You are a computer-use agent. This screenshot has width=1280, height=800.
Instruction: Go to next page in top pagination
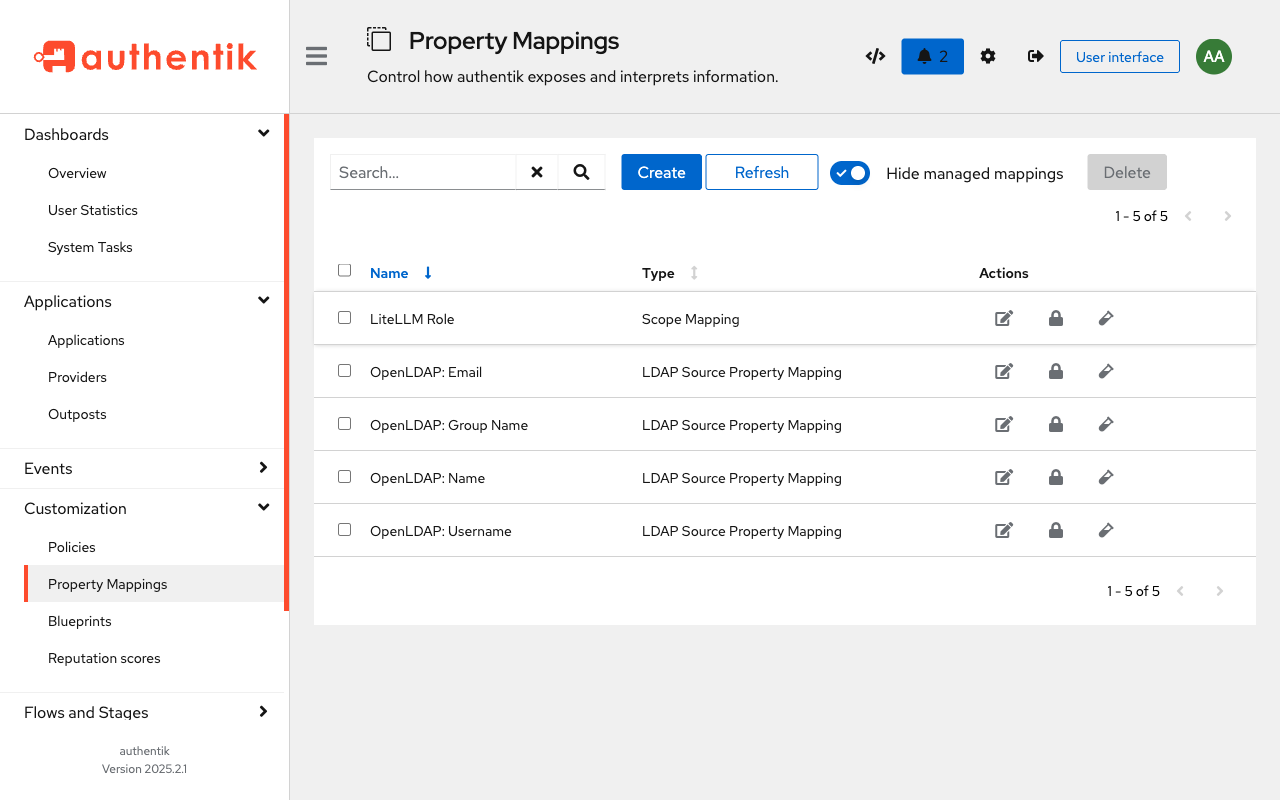coord(1227,216)
